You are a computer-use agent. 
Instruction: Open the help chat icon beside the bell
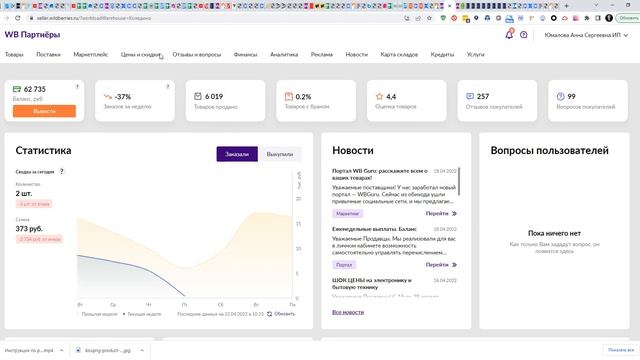tap(524, 35)
